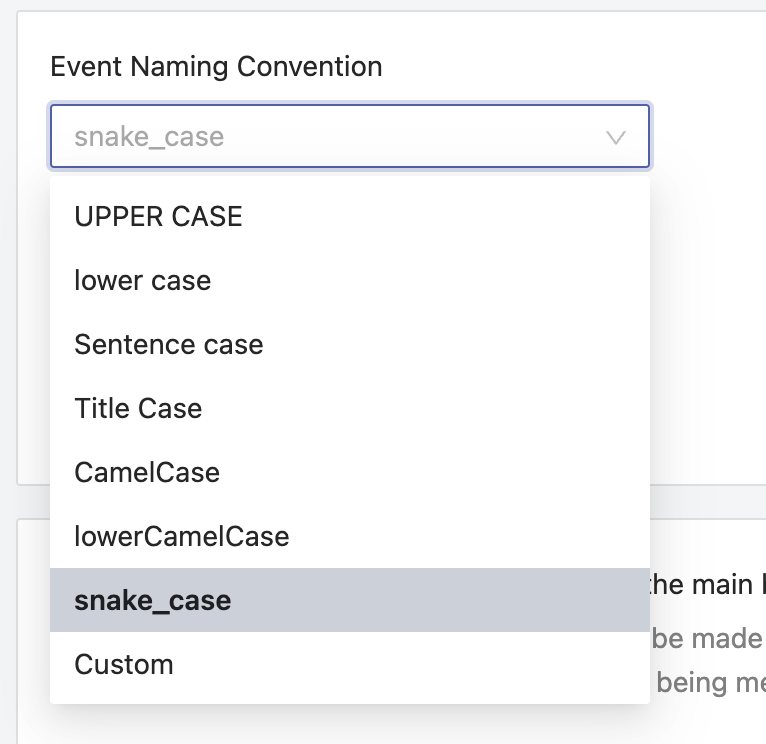Choose CamelCase from the list
This screenshot has height=744, width=766.
[x=147, y=472]
